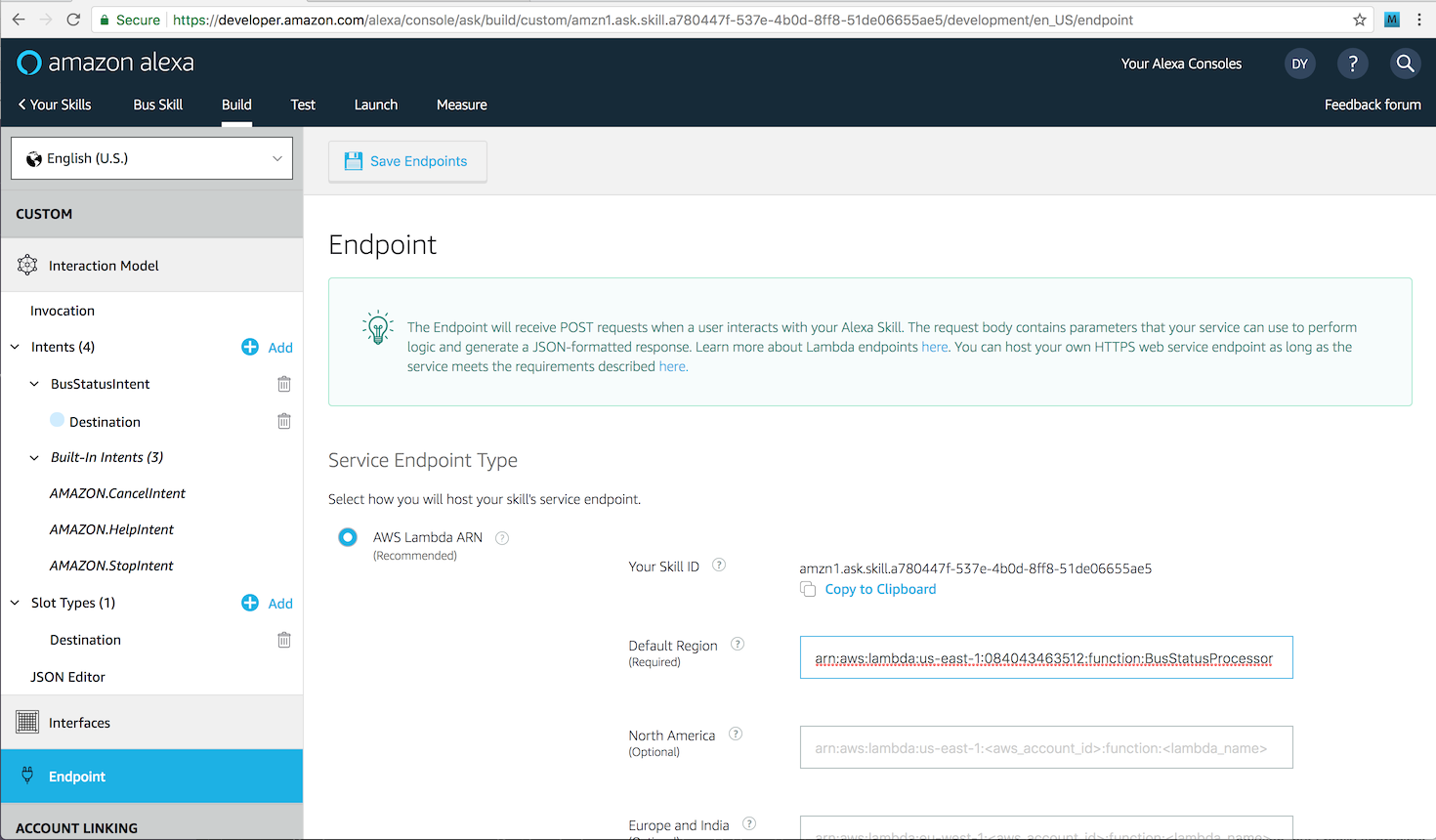The height and width of the screenshot is (840, 1436).
Task: Open the DY account avatar menu
Action: pyautogui.click(x=1299, y=63)
